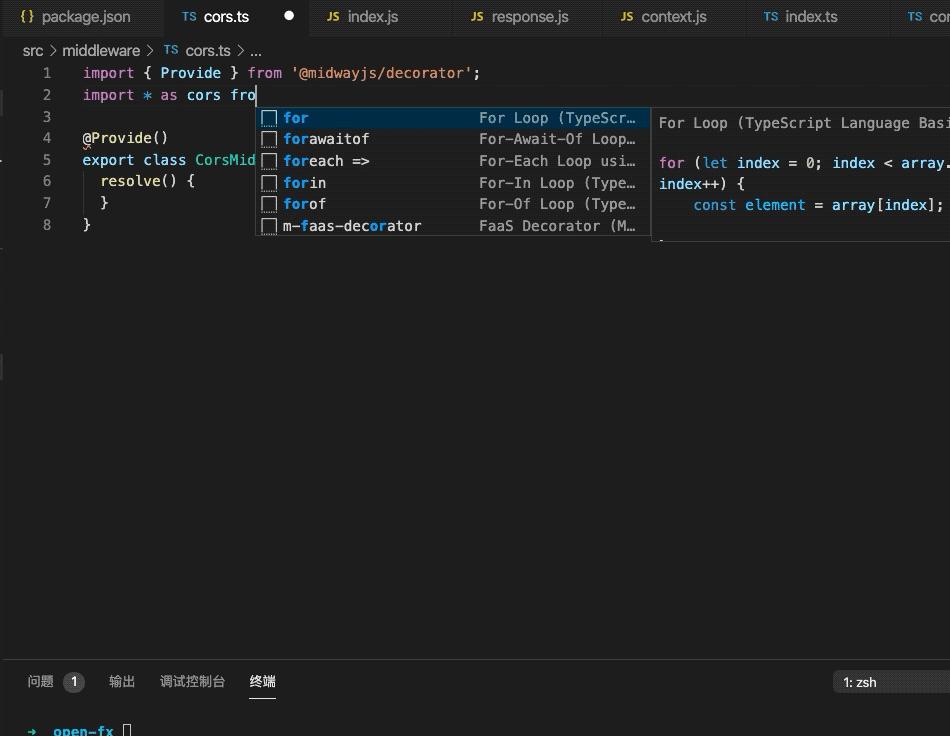
Task: Click line number 1 in gutter
Action: [47, 73]
